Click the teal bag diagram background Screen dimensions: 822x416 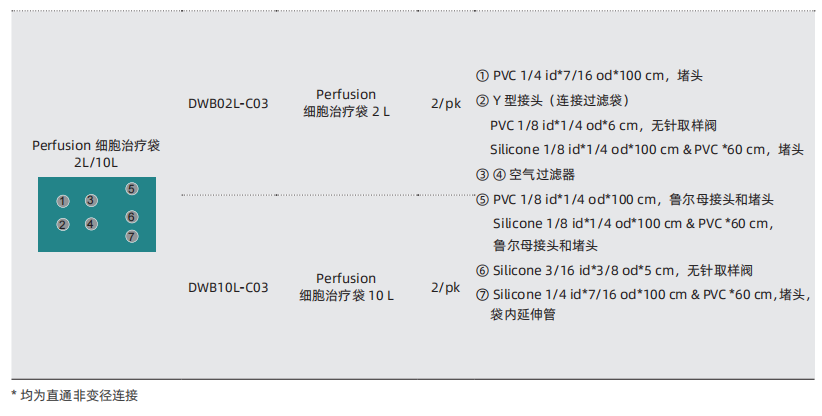[97, 214]
